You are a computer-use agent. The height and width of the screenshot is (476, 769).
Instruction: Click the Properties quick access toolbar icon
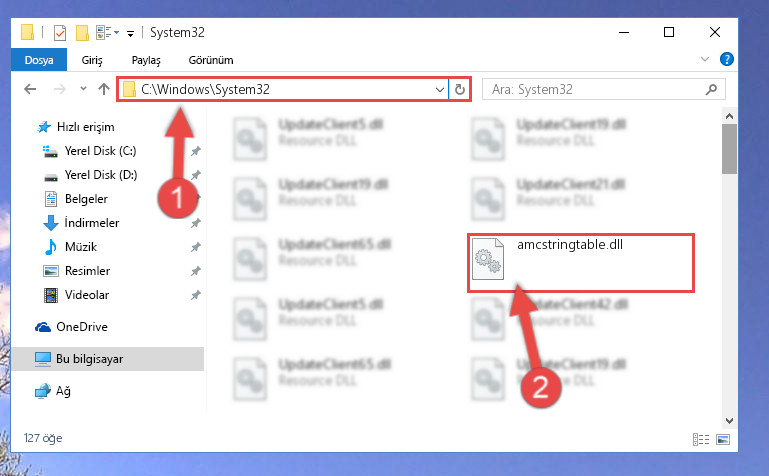(60, 33)
